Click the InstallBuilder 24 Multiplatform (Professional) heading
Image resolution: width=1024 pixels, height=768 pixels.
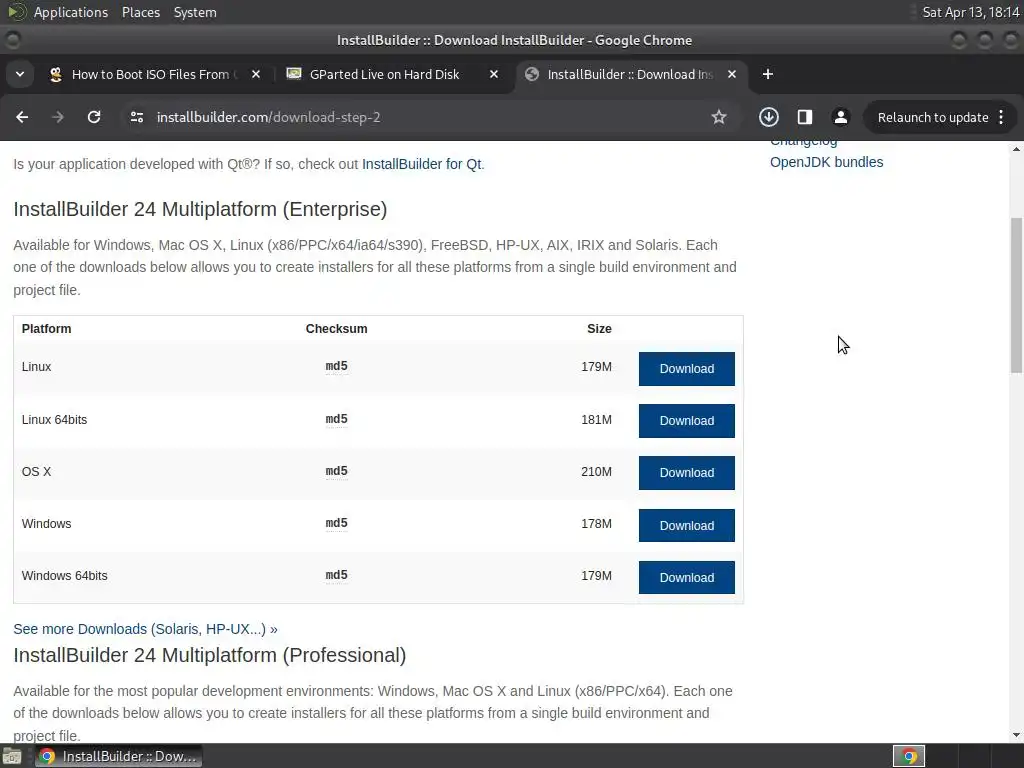[210, 655]
